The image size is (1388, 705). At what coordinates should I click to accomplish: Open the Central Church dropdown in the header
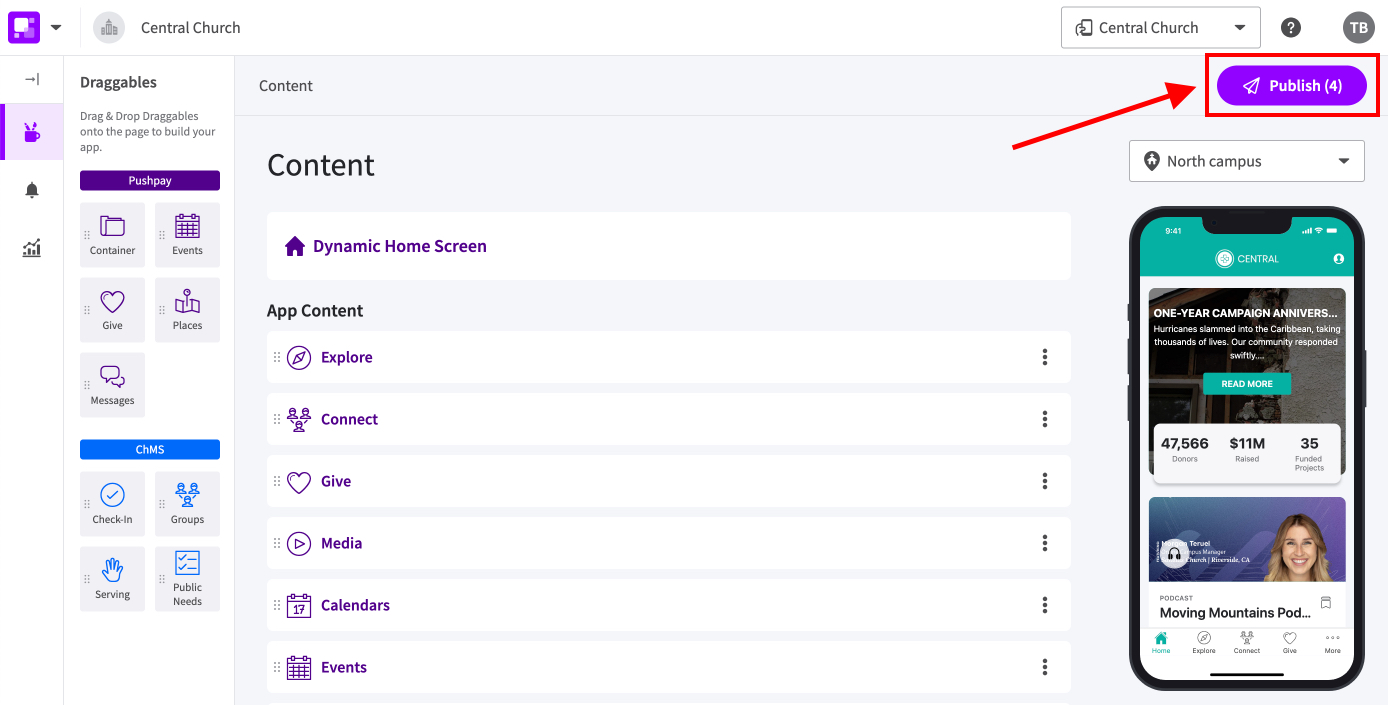(1160, 27)
